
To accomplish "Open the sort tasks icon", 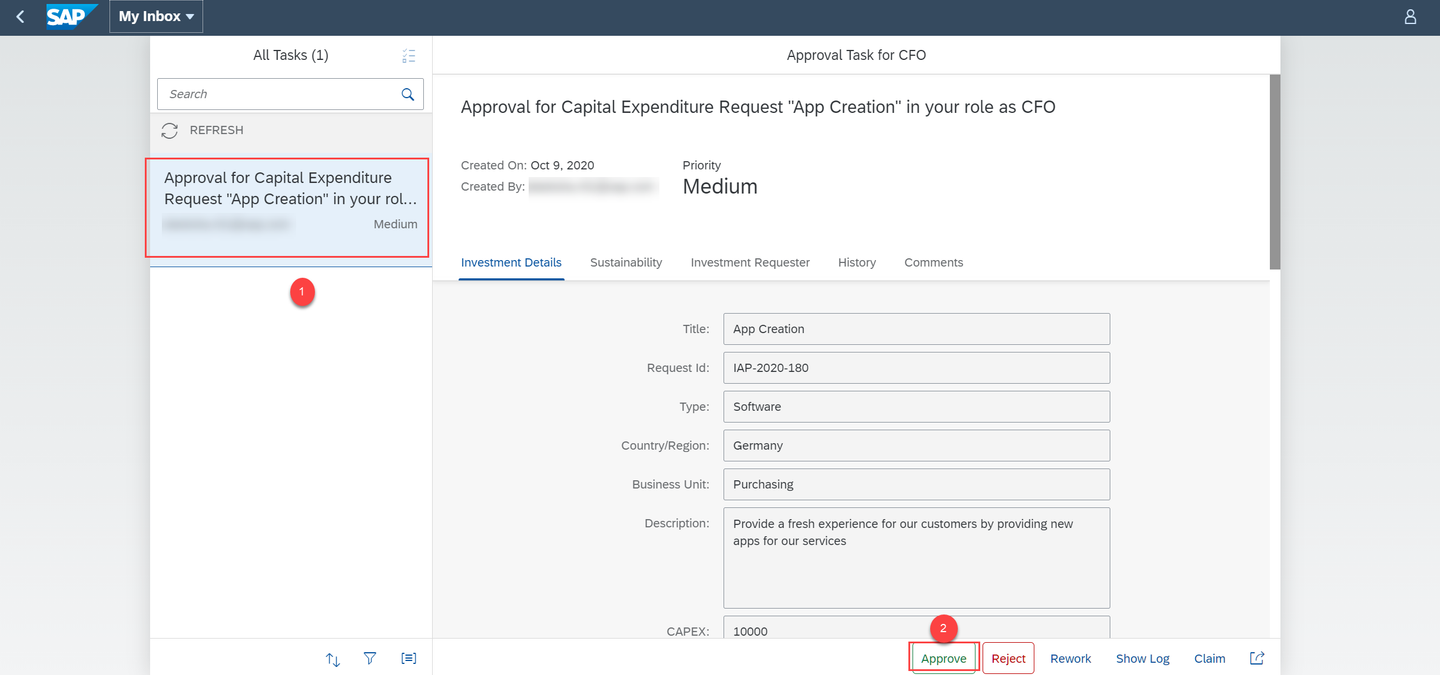I will (333, 659).
